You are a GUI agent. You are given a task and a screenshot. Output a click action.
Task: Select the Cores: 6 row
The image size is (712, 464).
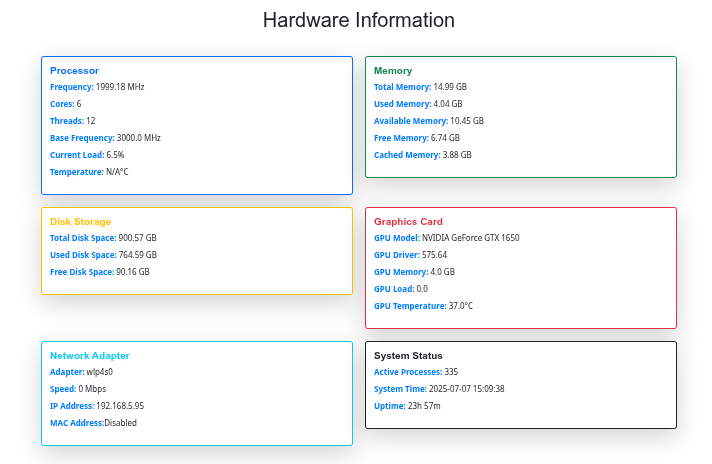[65, 104]
